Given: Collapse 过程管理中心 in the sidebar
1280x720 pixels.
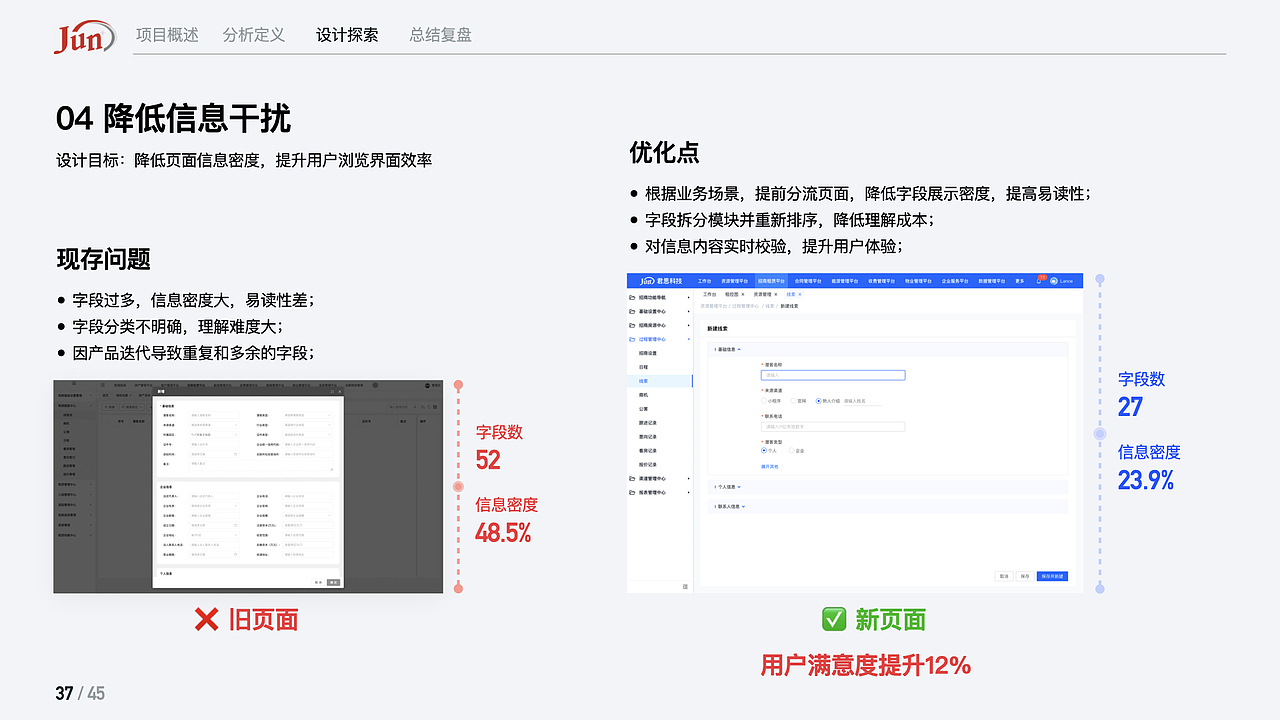Looking at the screenshot, I should (689, 339).
